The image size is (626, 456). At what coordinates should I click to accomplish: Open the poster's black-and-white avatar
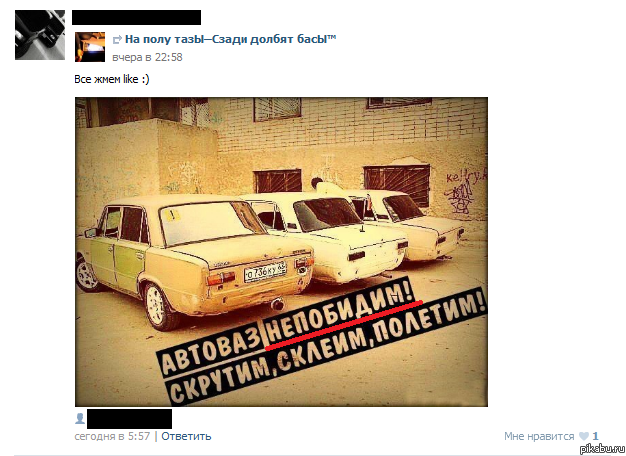pos(40,35)
